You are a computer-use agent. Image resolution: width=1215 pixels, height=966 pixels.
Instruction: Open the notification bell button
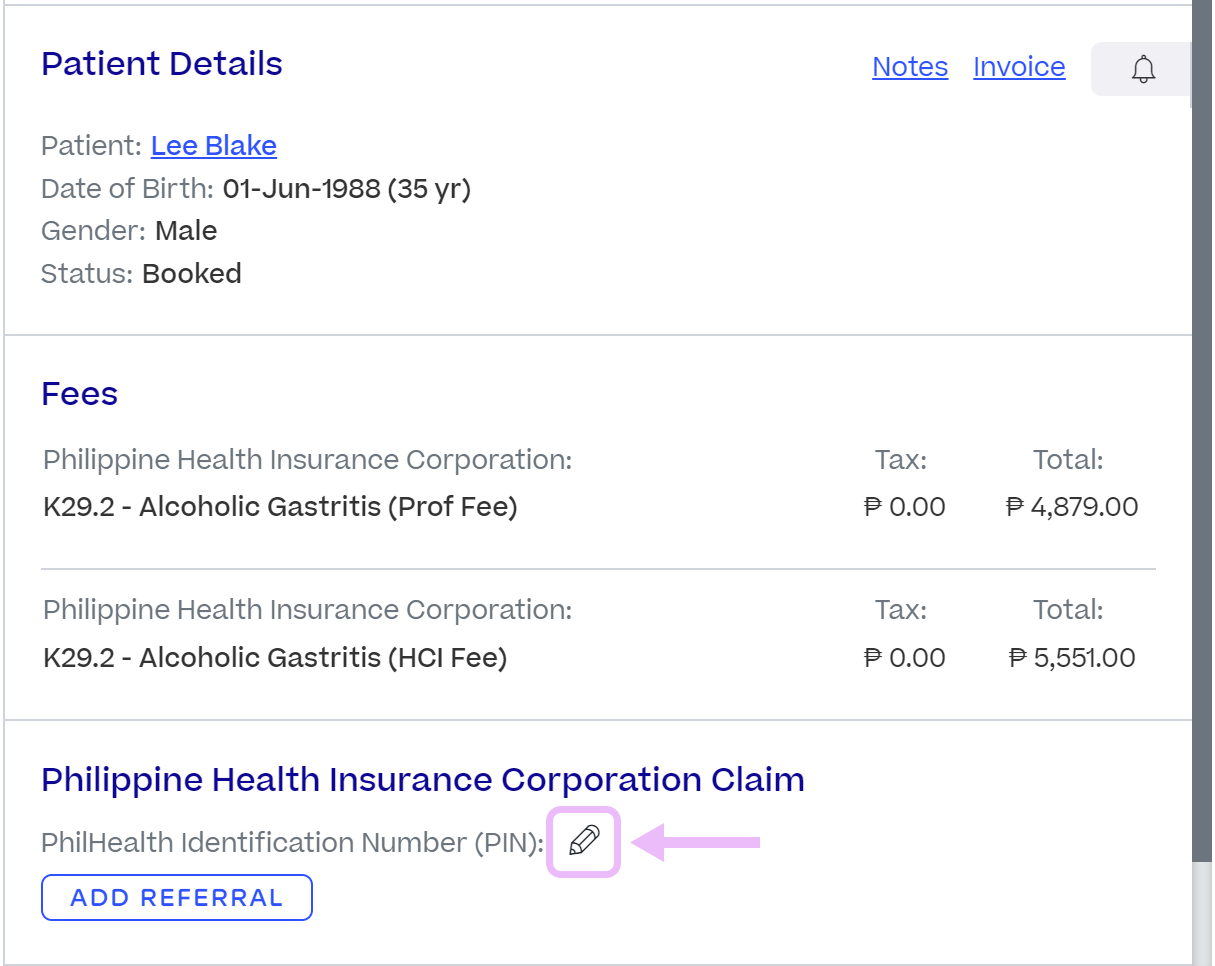click(x=1143, y=69)
